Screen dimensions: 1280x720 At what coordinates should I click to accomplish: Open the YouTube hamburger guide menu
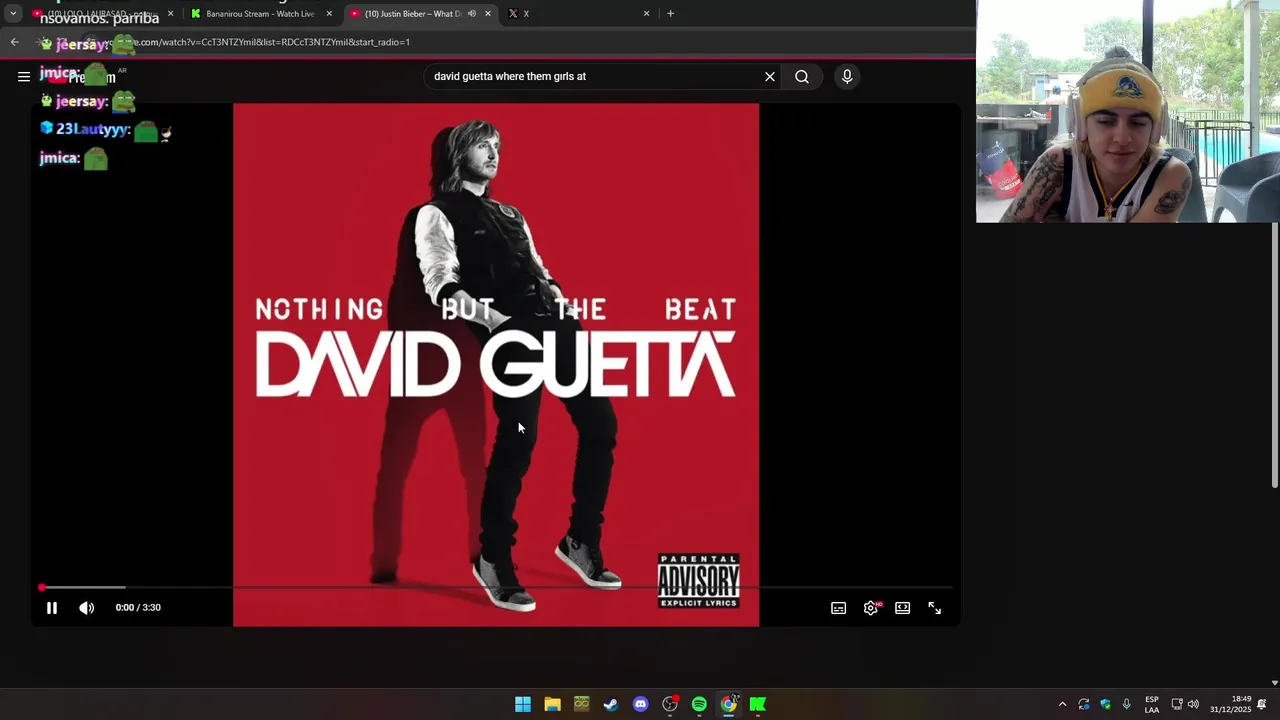[24, 77]
